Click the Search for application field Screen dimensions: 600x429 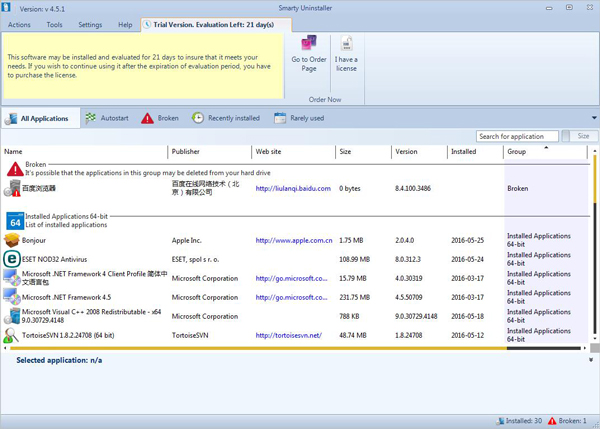tap(517, 136)
